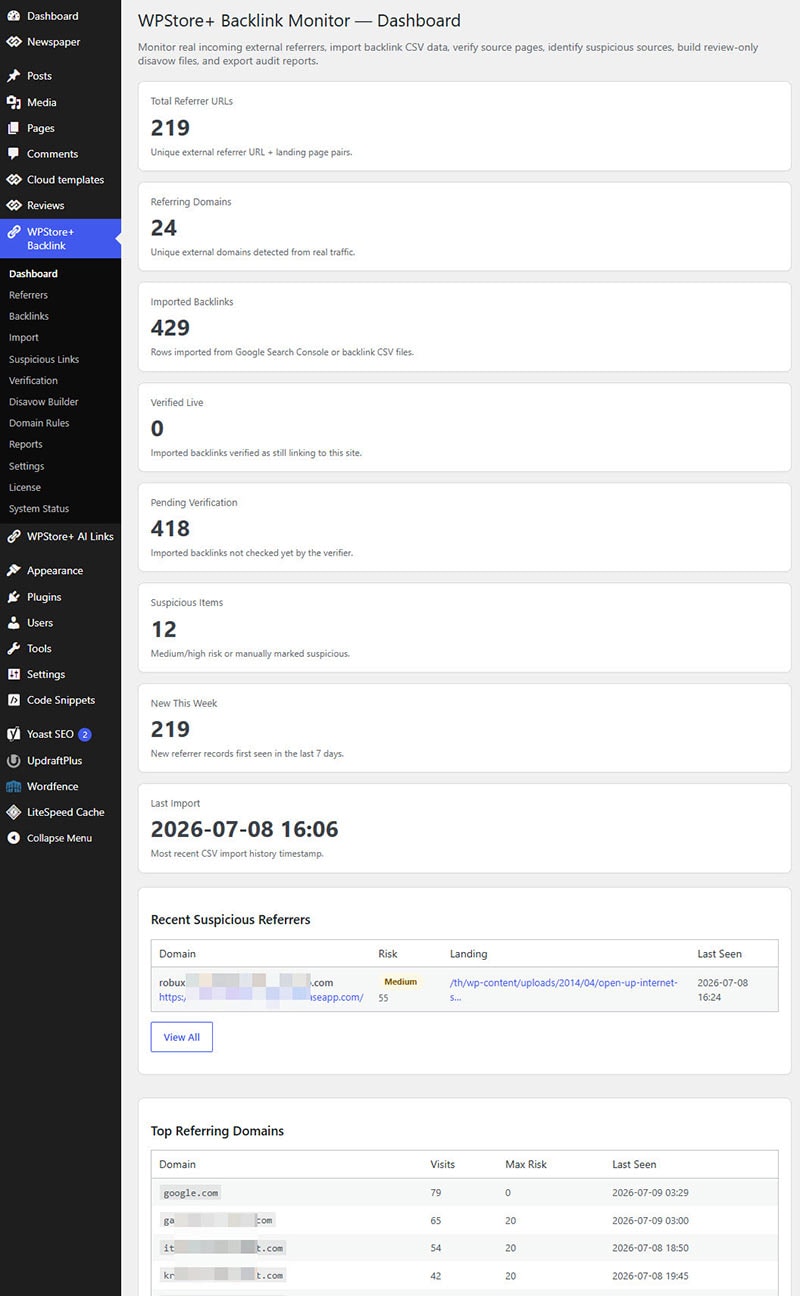The width and height of the screenshot is (800, 1296).
Task: Click the Total Referrer URLs value 219
Action: tap(170, 127)
